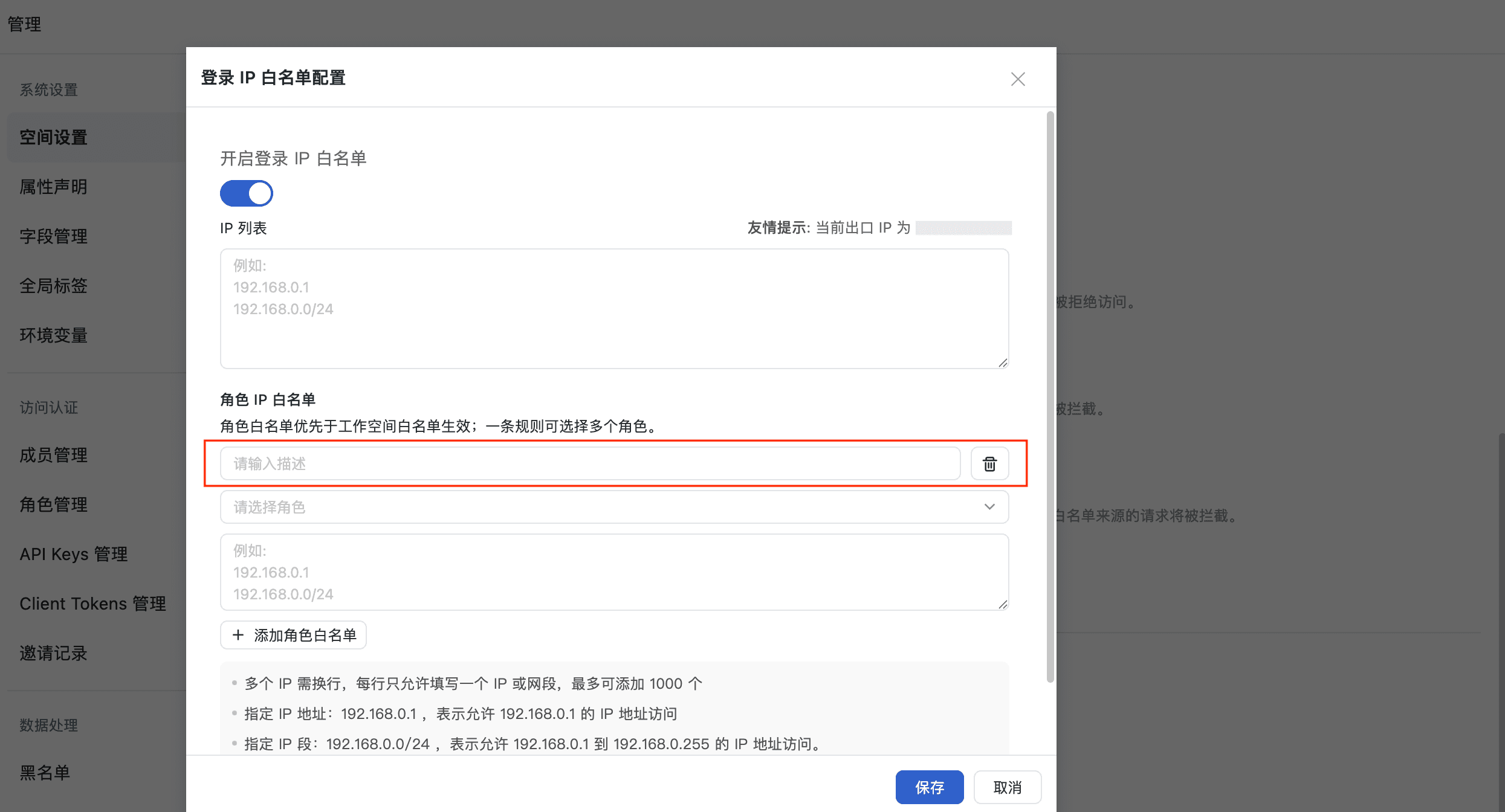This screenshot has height=812, width=1505.
Task: Click the 数据处理 section label
Action: coord(49,726)
